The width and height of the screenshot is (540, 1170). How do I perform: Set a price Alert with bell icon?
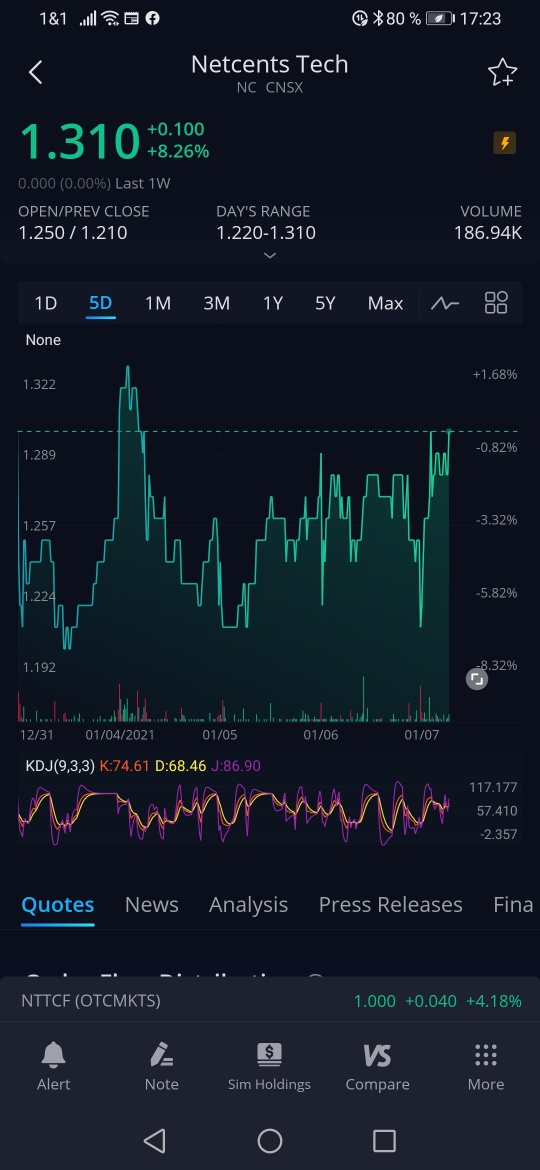click(x=54, y=1067)
